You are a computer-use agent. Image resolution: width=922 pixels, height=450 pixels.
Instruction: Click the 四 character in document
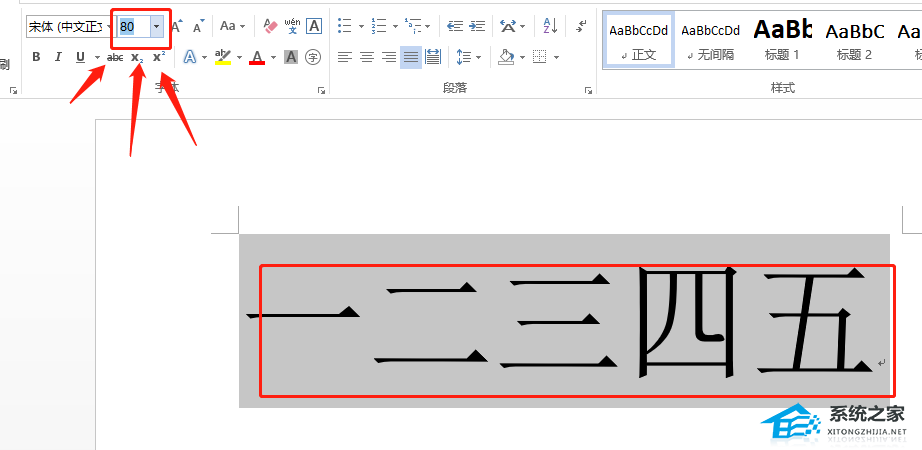click(x=687, y=321)
